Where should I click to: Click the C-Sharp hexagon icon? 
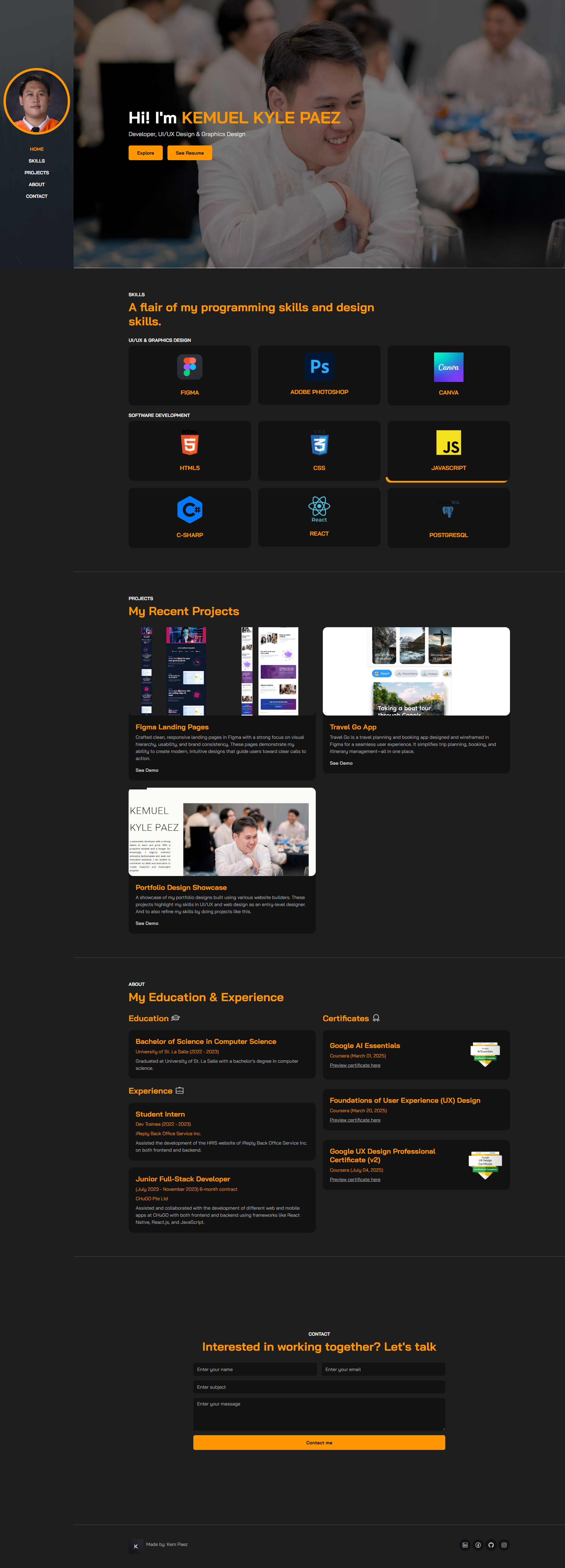190,509
